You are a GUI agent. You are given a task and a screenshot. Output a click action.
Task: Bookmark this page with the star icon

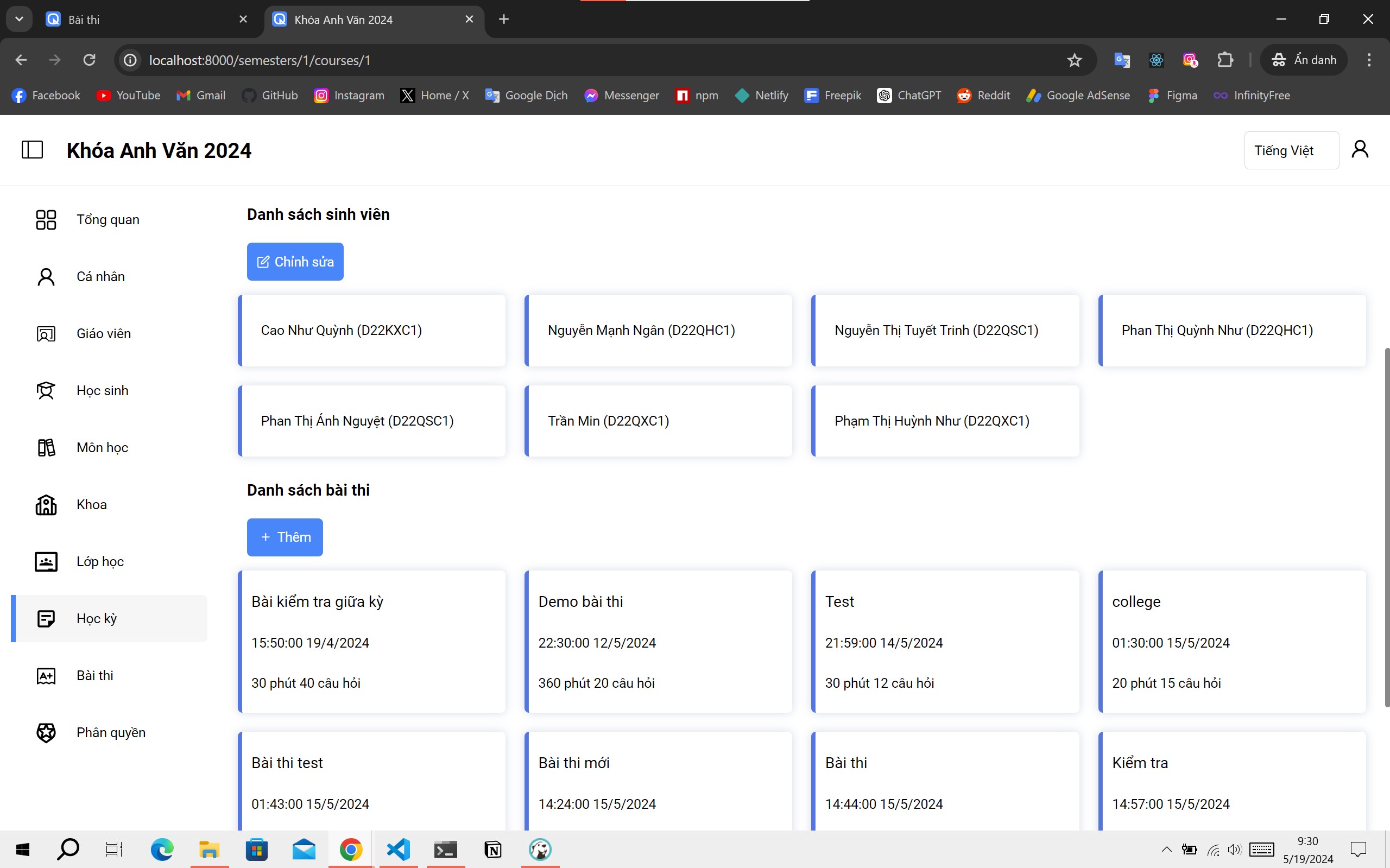coord(1074,60)
